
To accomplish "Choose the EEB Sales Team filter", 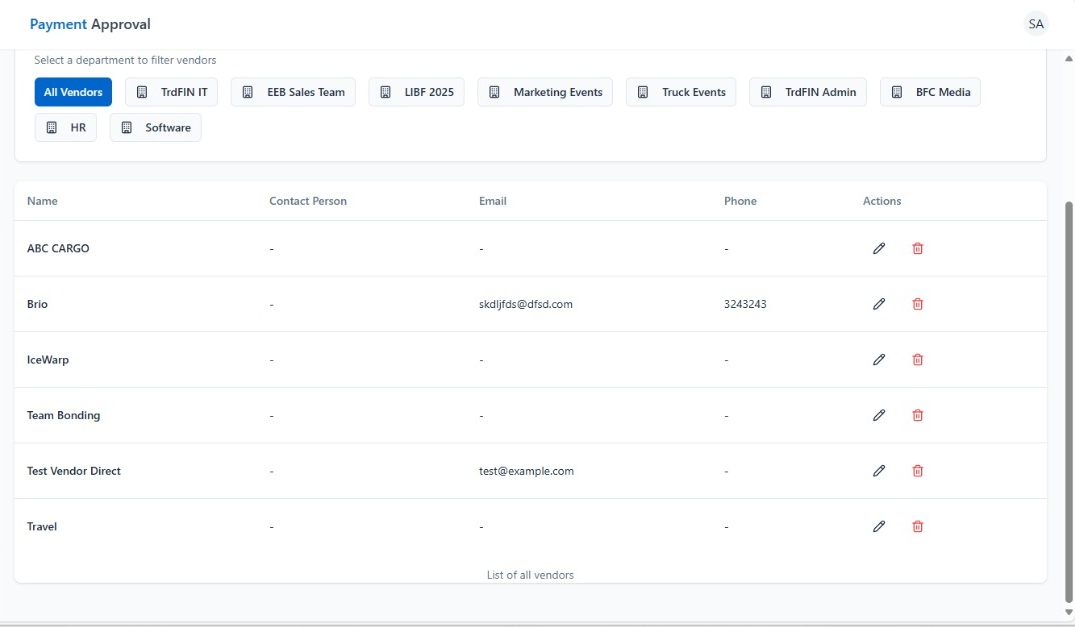I will point(293,92).
